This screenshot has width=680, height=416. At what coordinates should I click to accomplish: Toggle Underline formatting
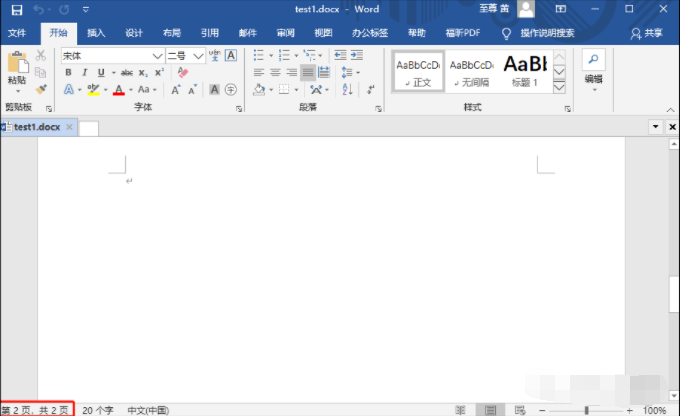(101, 72)
